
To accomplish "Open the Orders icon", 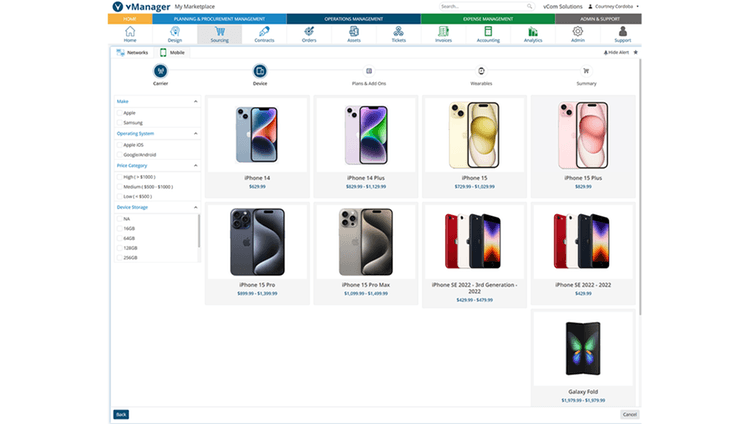I will pyautogui.click(x=309, y=32).
